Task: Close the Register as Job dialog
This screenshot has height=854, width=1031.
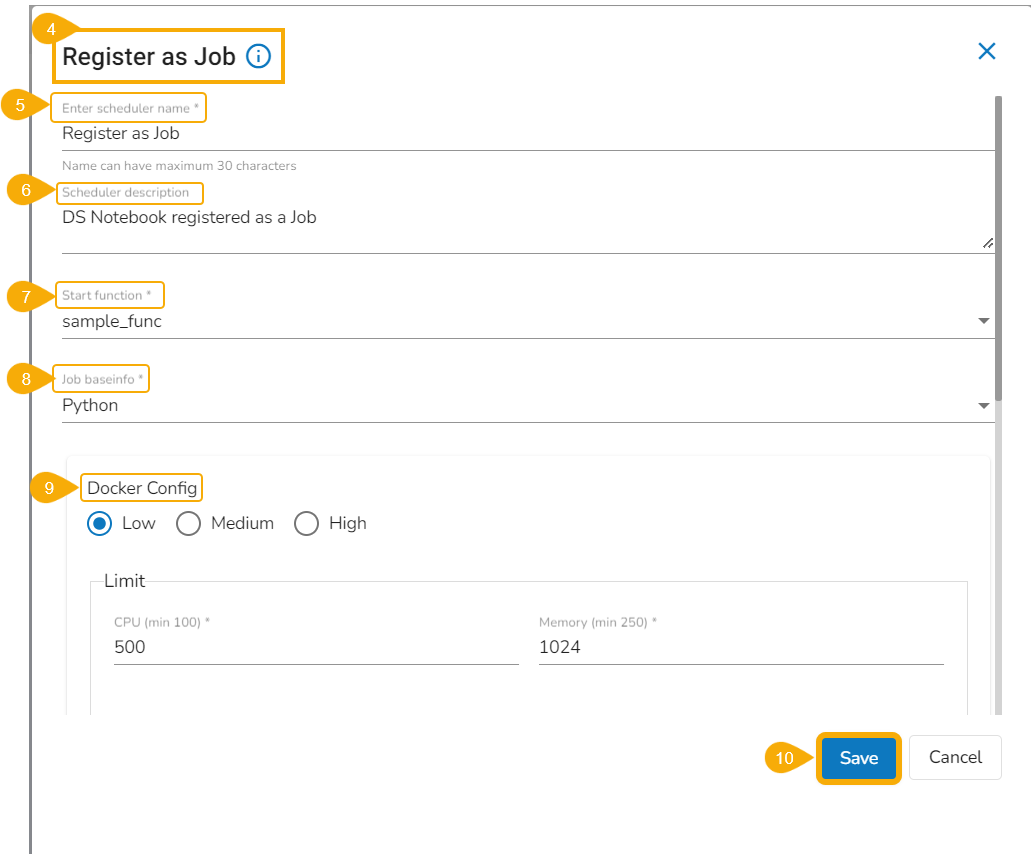Action: pos(987,52)
